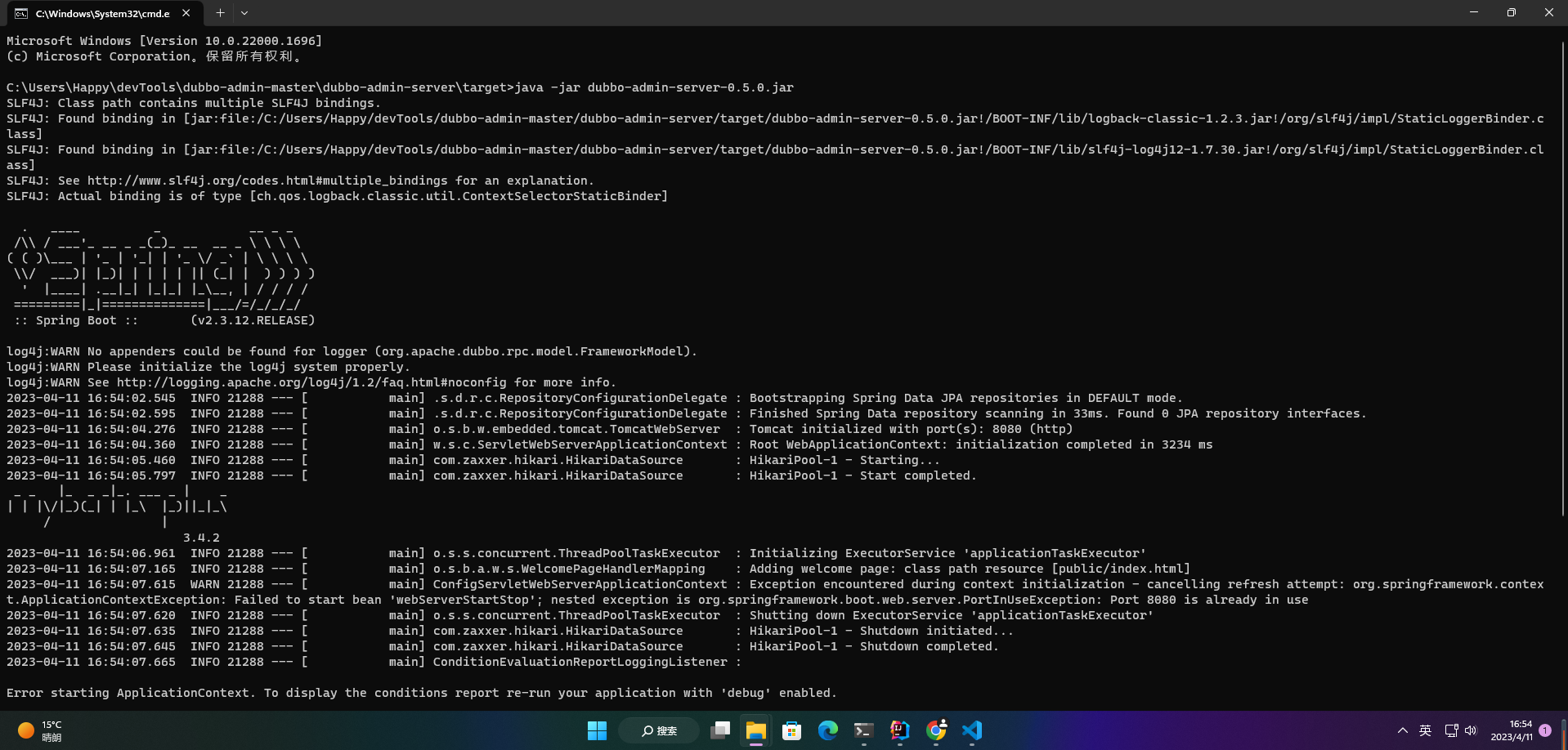This screenshot has height=750, width=1568.
Task: Click 'Class path contains multiple SLF4J bindings.' line
Action: (194, 103)
